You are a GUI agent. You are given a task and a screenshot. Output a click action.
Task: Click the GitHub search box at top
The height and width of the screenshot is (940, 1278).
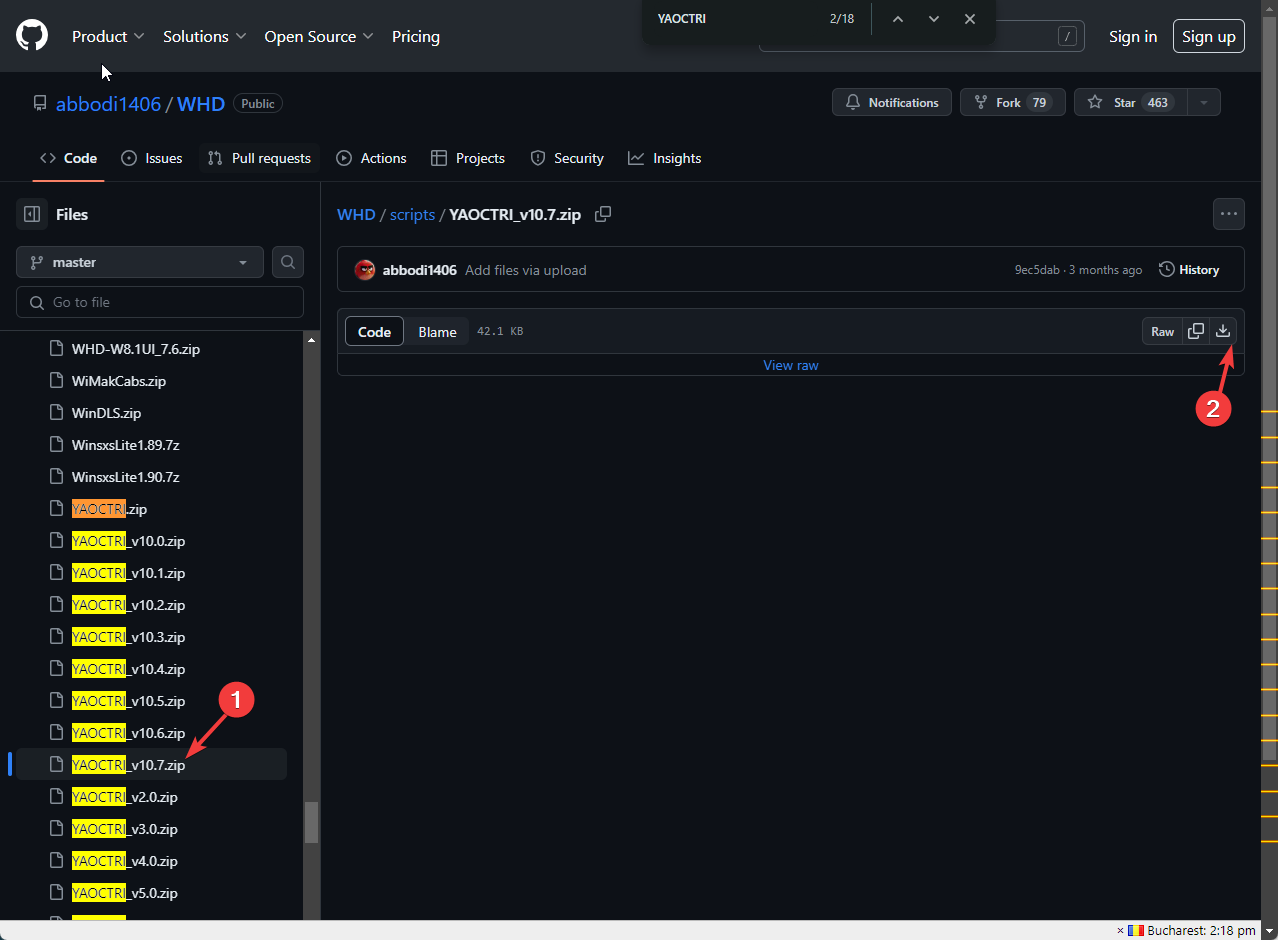coord(921,36)
